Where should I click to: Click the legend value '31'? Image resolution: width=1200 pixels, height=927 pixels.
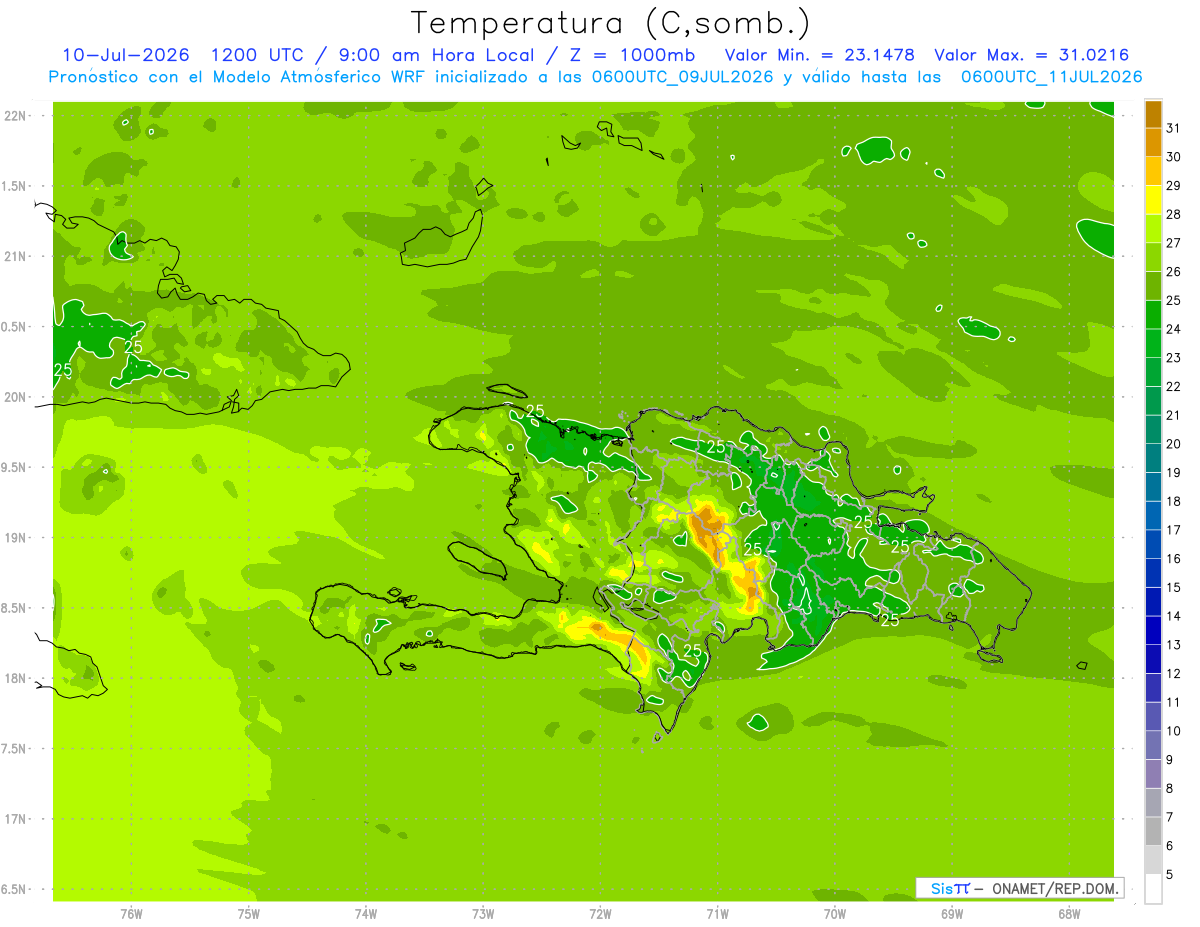[x=1173, y=128]
